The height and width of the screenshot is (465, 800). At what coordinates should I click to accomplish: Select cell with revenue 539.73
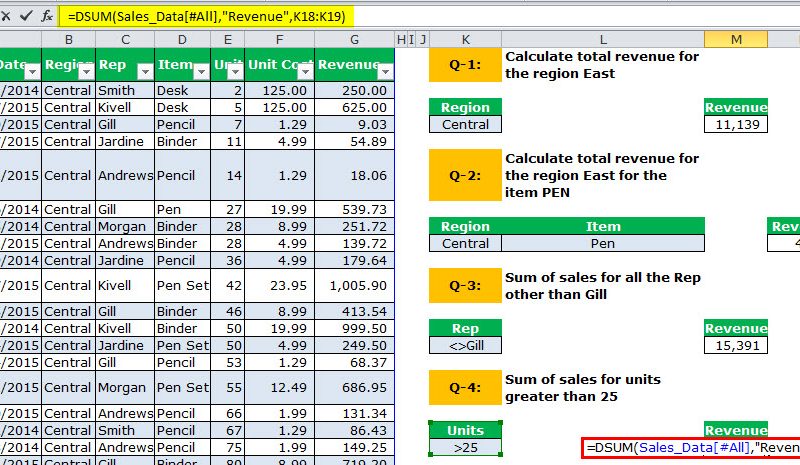tap(355, 209)
